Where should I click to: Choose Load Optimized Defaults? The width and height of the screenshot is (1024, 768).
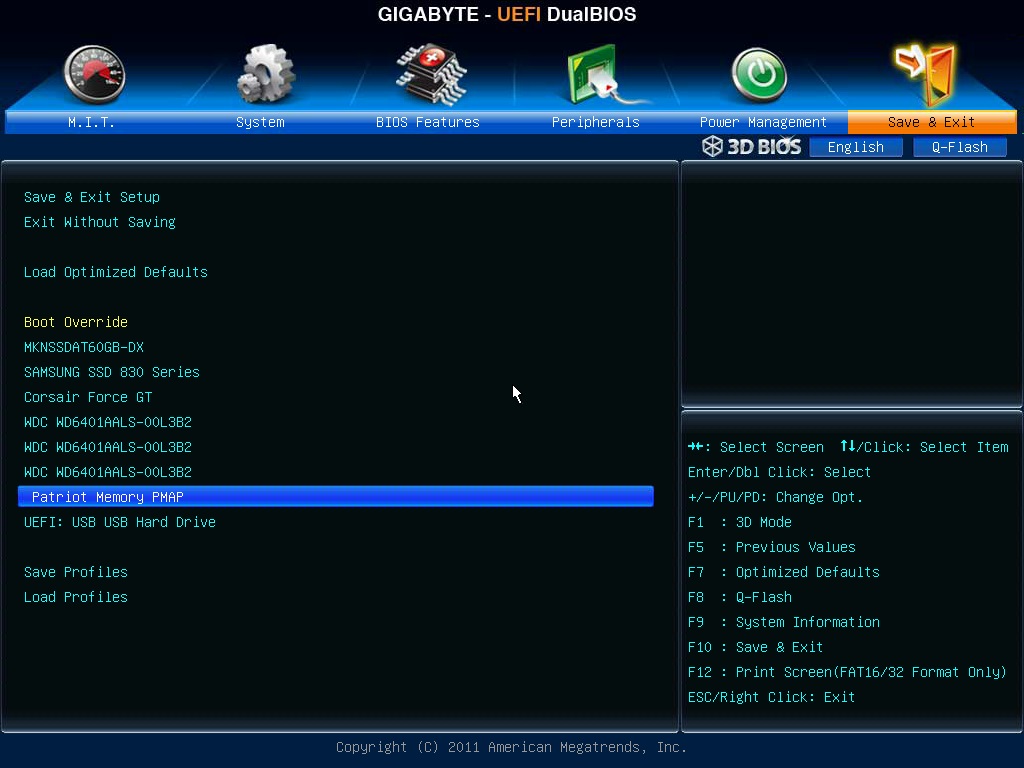point(116,272)
